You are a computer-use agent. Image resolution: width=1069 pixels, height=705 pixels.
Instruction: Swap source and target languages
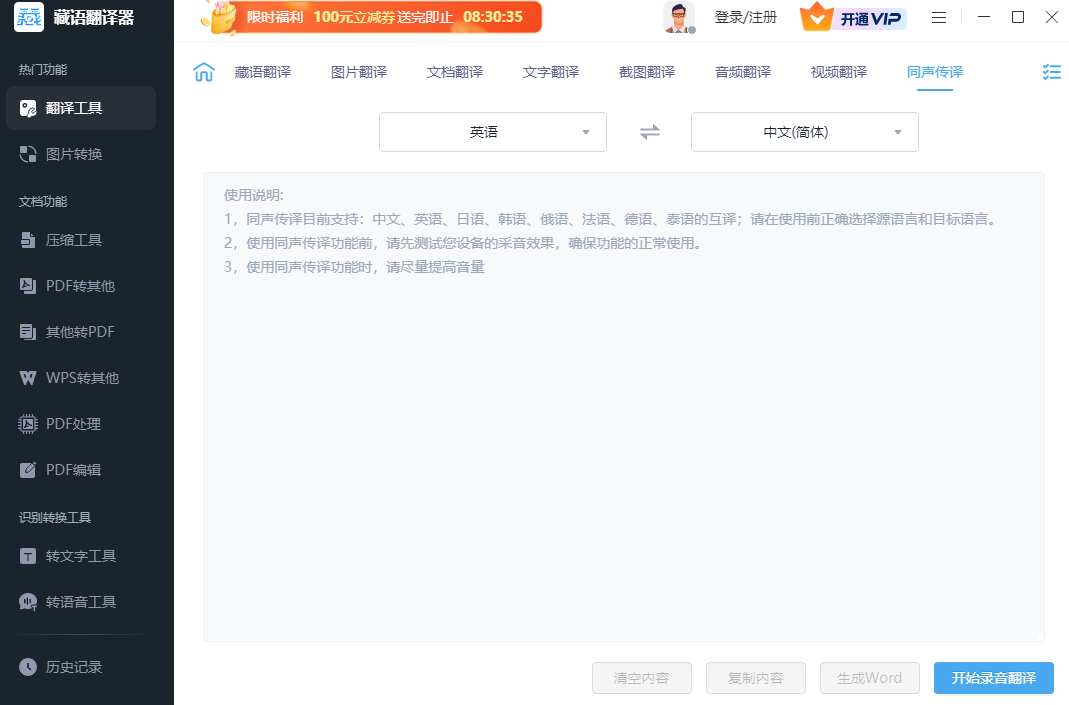coord(648,131)
